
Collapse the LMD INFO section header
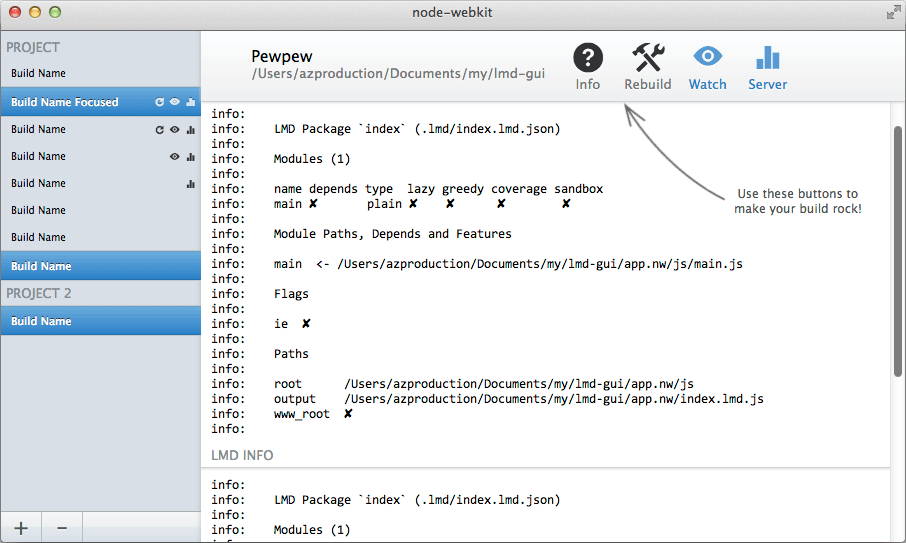243,456
